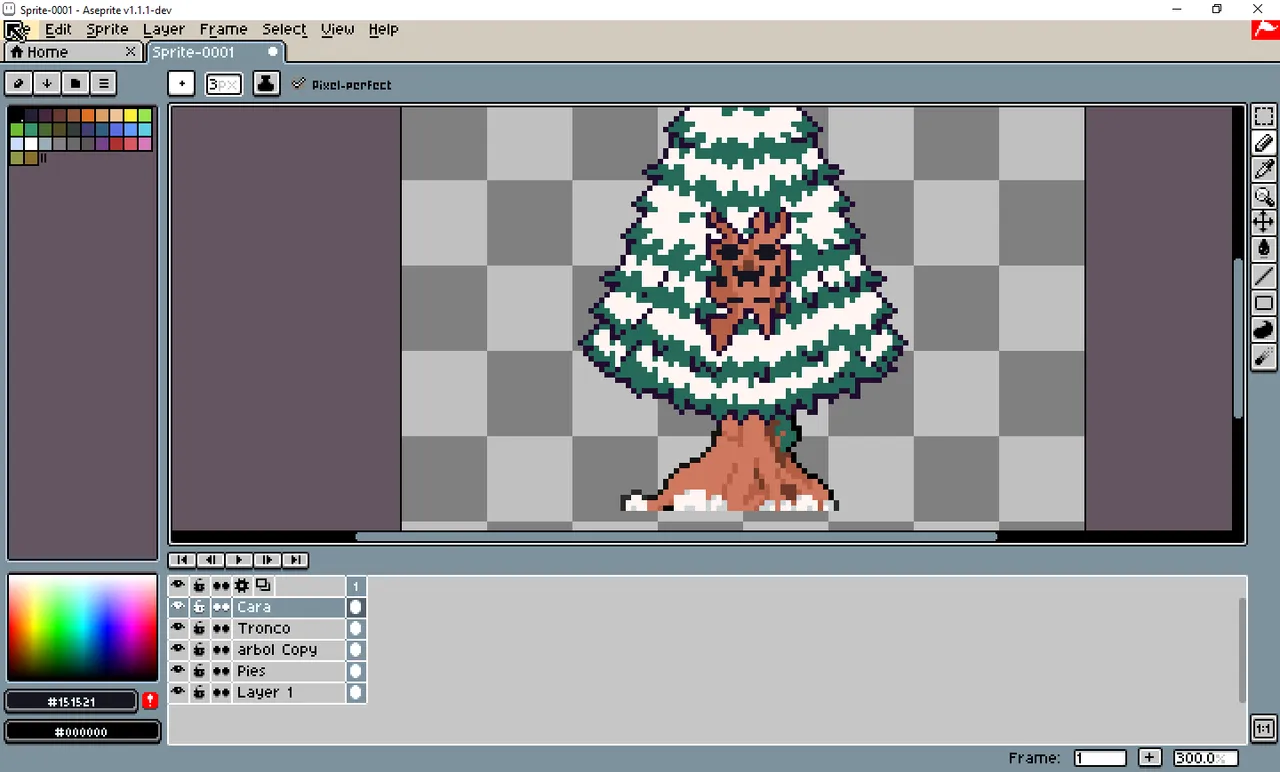This screenshot has width=1280, height=772.
Task: Close the Home tab
Action: tap(130, 52)
